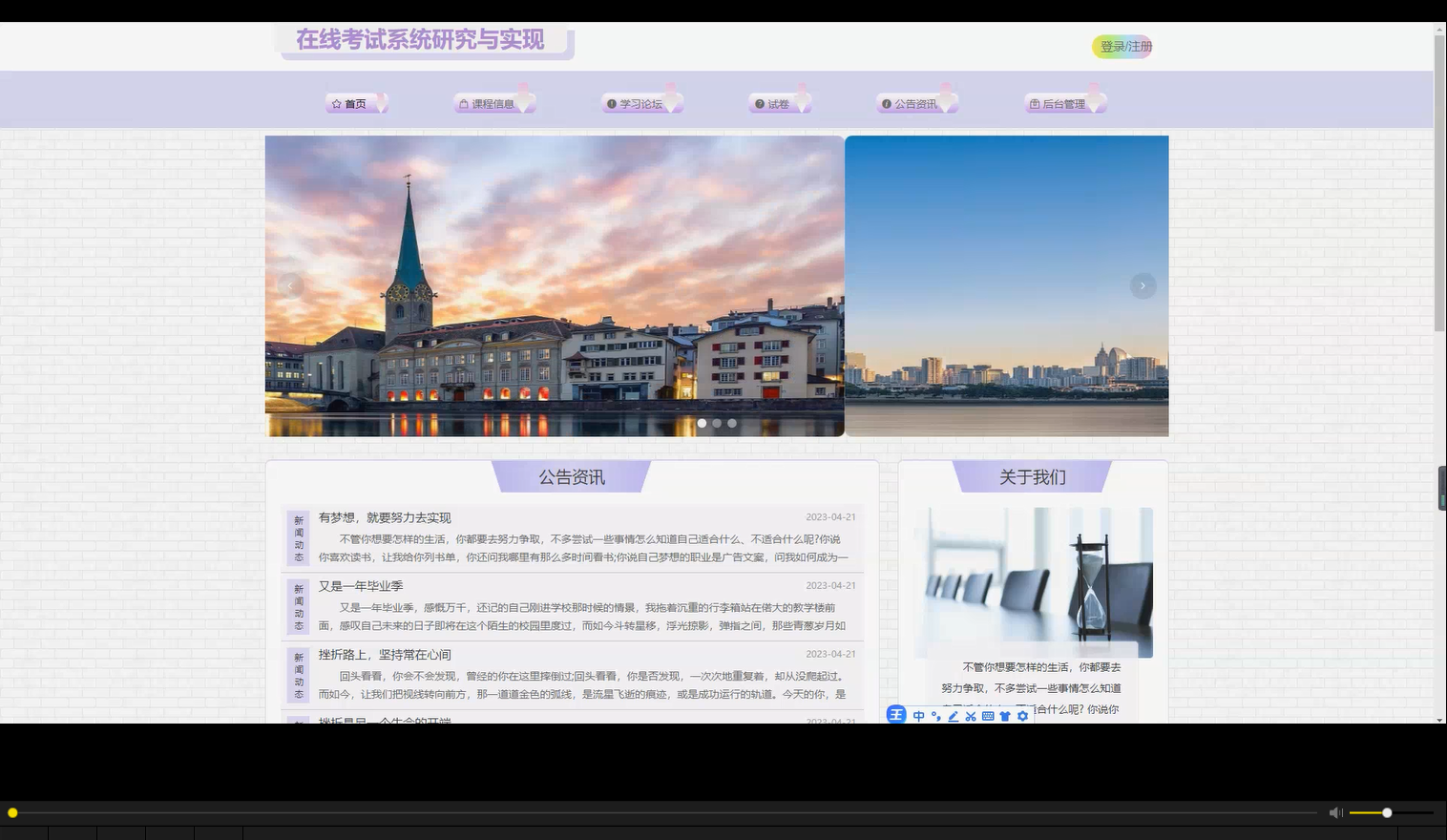
Task: Click summary text starting 又是一年毕业季，感慨万千
Action: pos(582,617)
